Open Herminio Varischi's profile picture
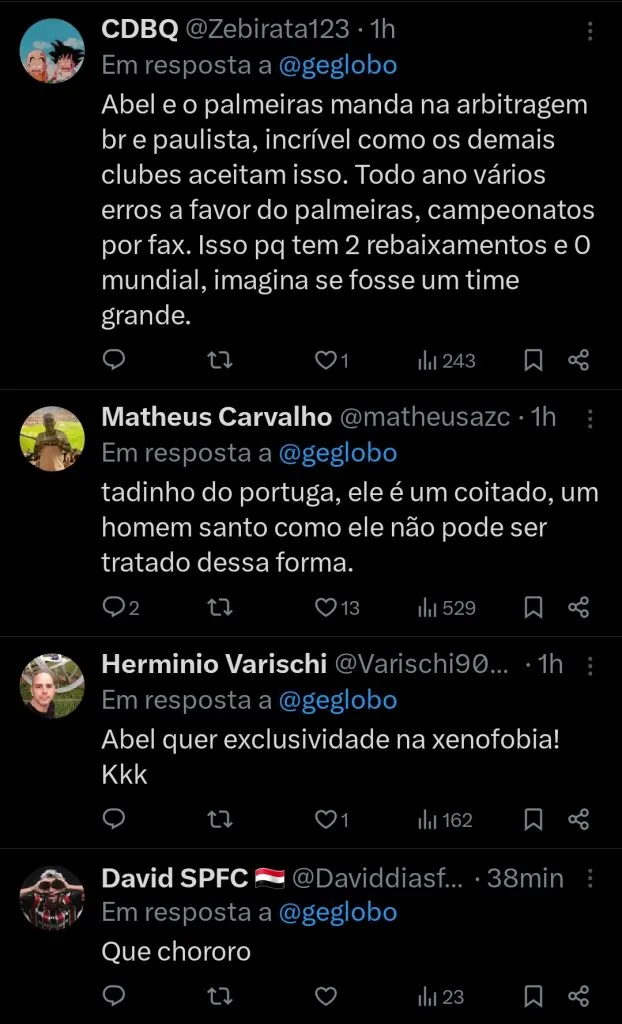This screenshot has height=1024, width=622. (x=53, y=685)
